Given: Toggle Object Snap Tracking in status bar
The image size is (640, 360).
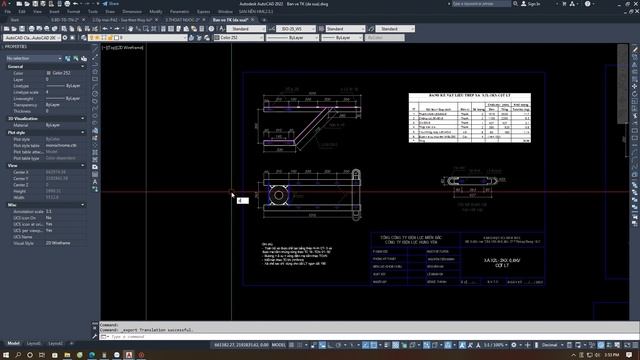Looking at the screenshot, I should click(365, 345).
